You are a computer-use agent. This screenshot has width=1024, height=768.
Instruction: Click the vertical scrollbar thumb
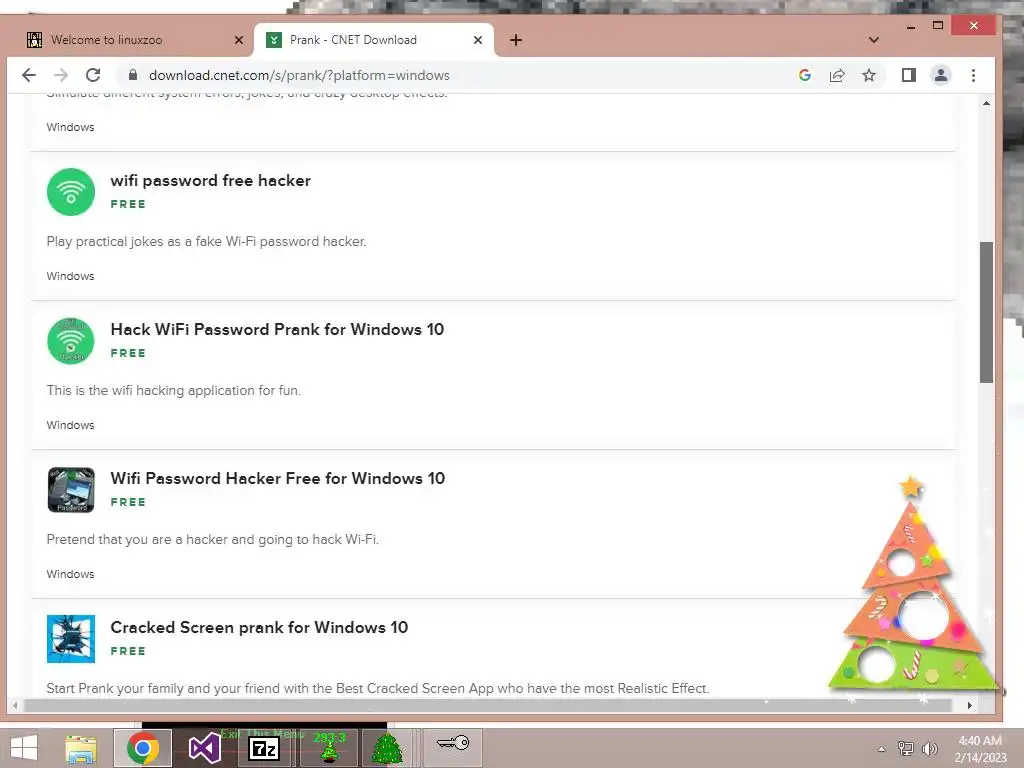pyautogui.click(x=986, y=312)
